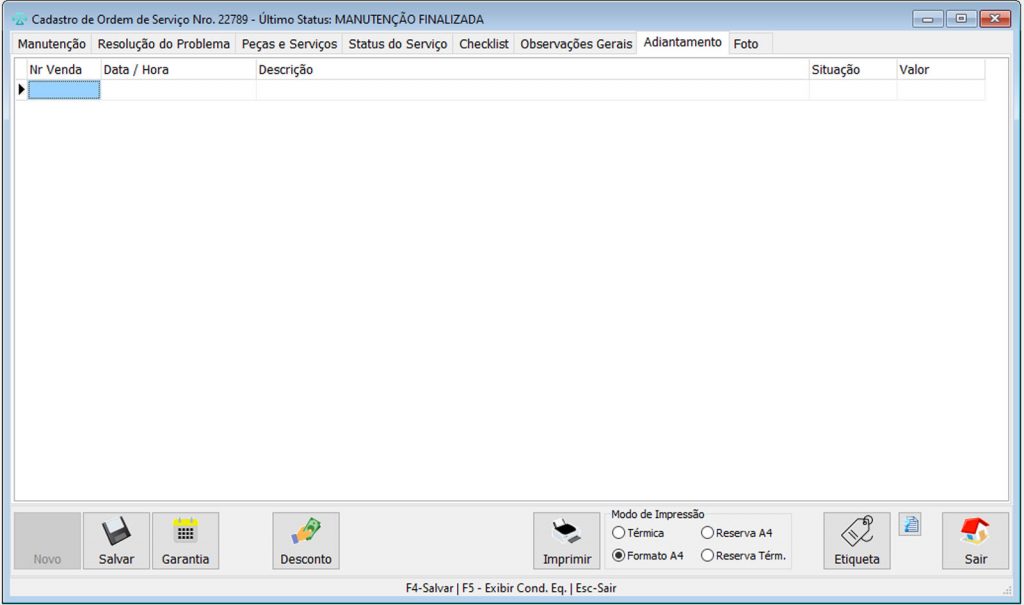
Task: Switch to the Foto tab
Action: [x=746, y=44]
